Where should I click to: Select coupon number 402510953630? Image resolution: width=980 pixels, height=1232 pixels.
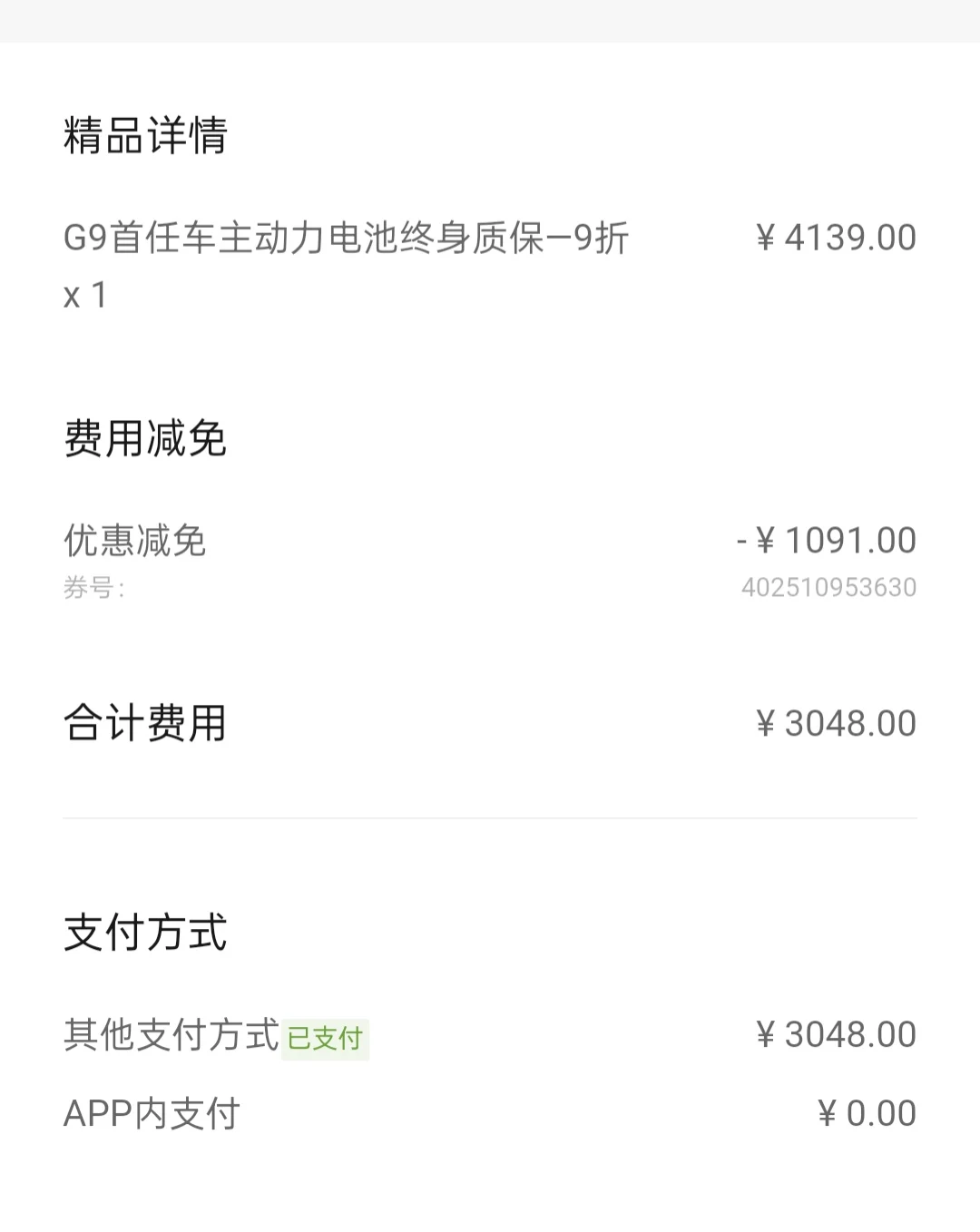(828, 588)
